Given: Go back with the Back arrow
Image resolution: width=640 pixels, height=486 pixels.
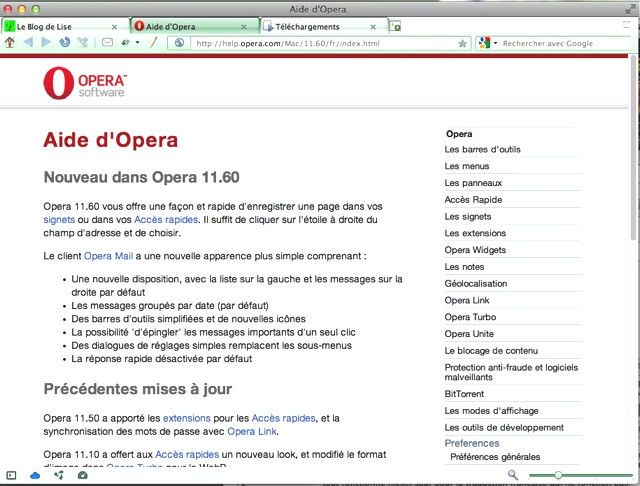Looking at the screenshot, I should pos(27,43).
